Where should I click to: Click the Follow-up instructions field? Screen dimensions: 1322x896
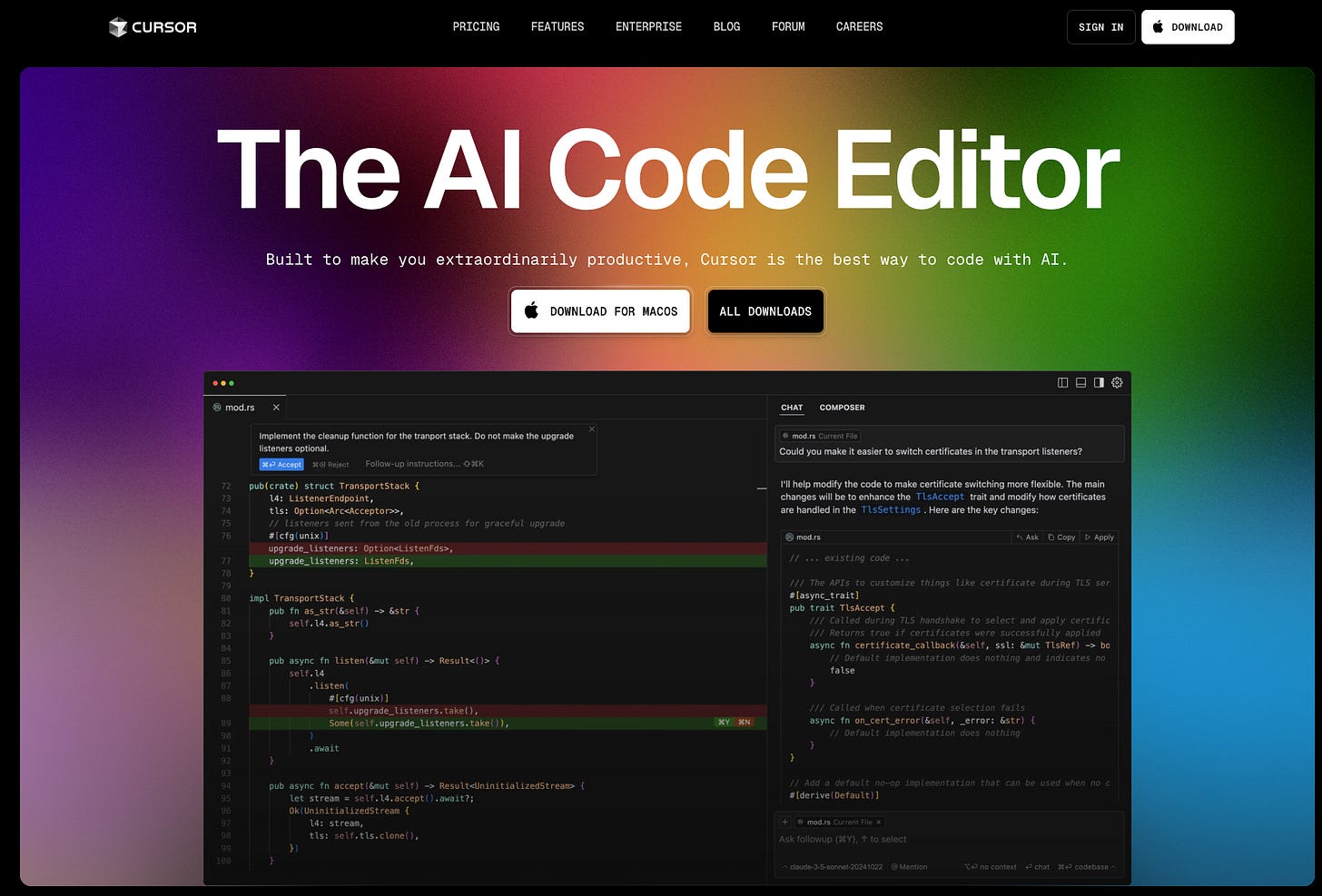[424, 464]
